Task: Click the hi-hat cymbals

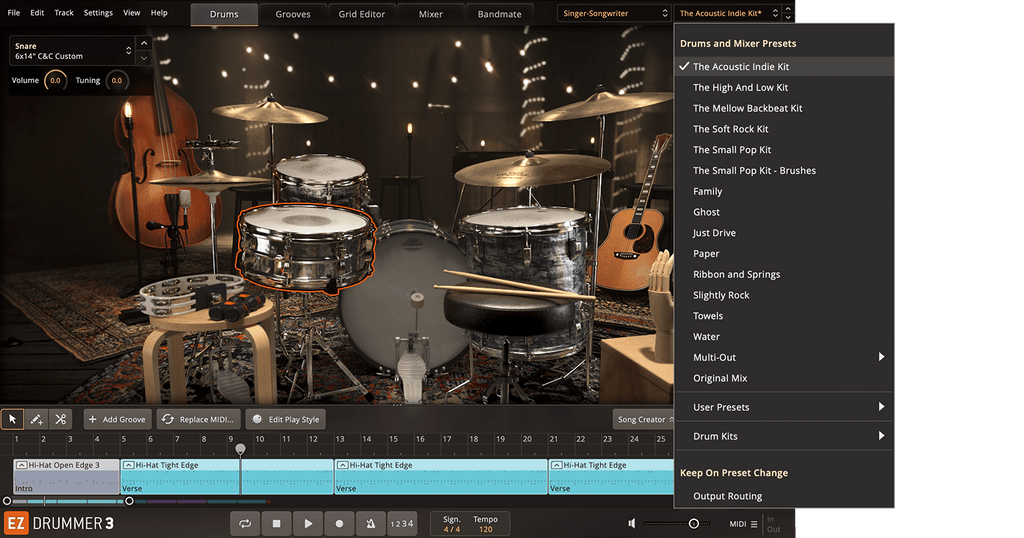Action: [210, 178]
